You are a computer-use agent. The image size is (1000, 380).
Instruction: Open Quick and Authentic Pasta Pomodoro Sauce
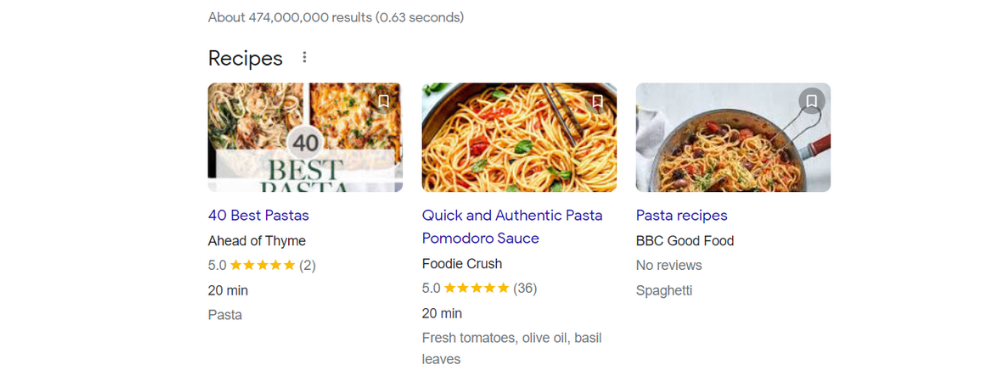[x=512, y=227]
